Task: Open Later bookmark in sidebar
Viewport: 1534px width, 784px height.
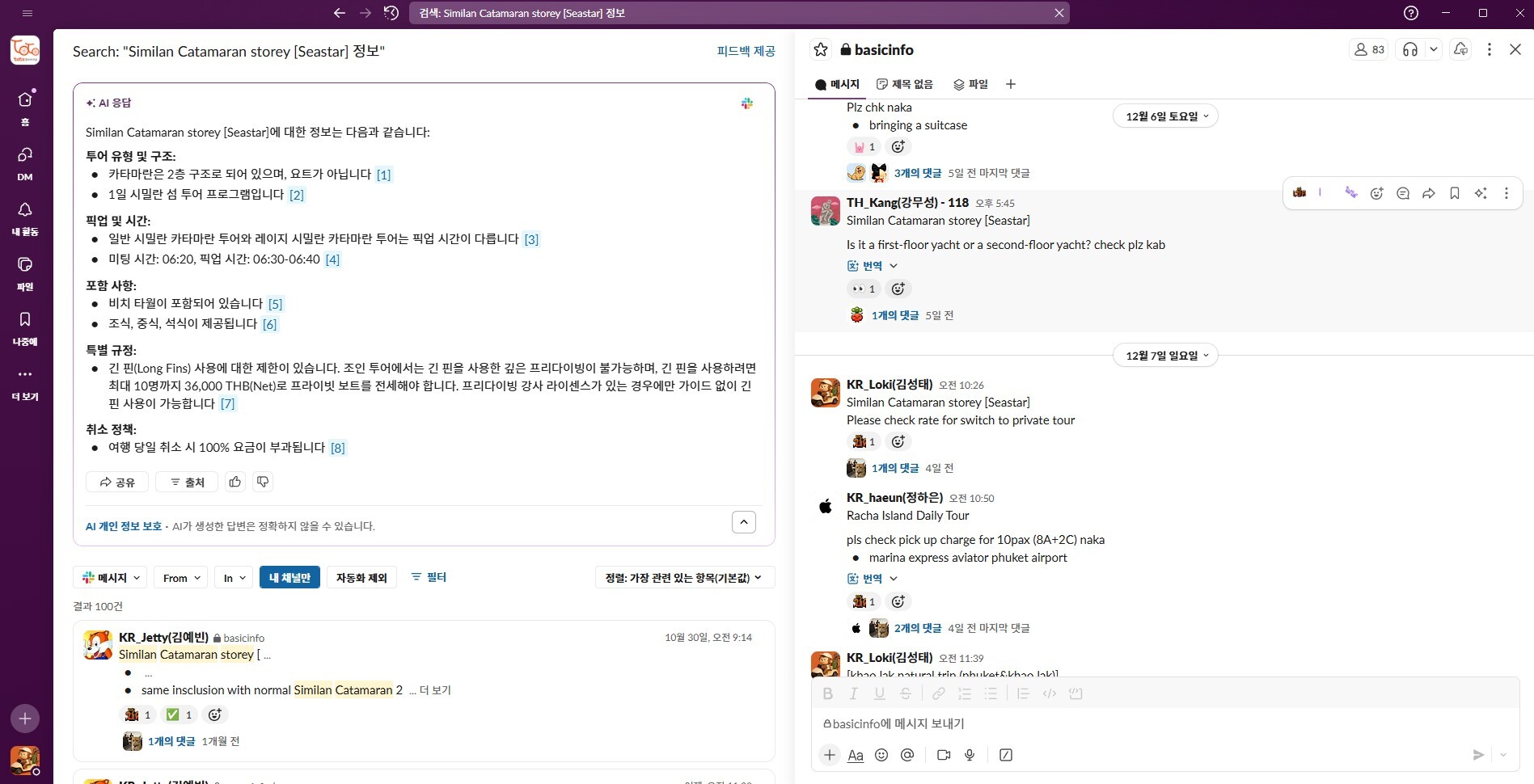Action: [25, 327]
